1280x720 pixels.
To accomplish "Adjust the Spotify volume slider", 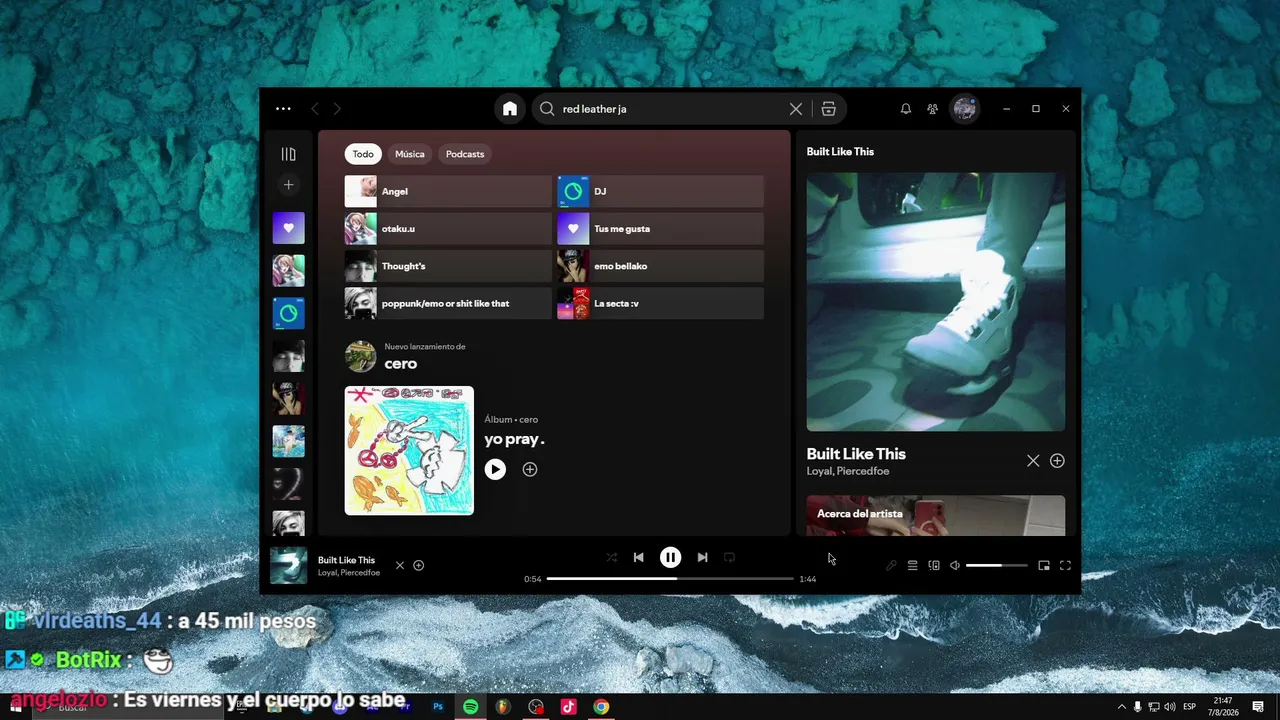I will 997,566.
